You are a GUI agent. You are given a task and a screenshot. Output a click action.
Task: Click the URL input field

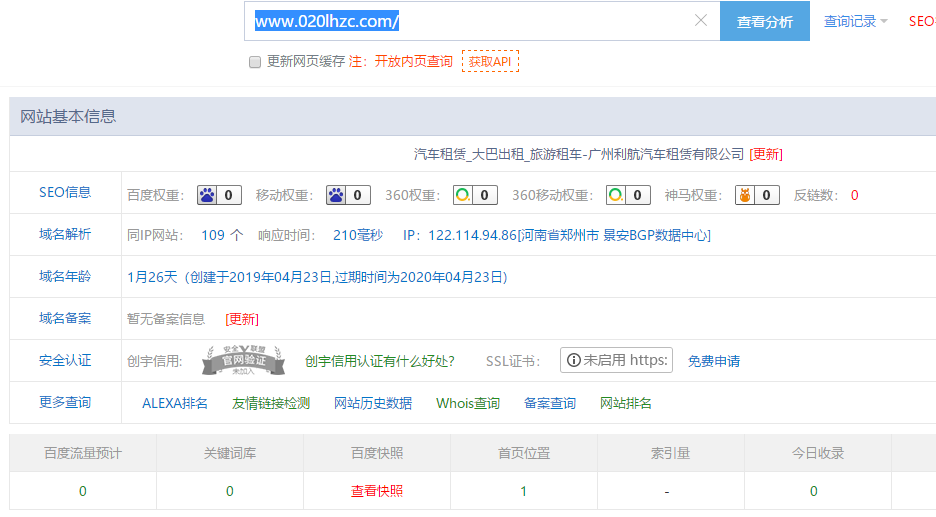pyautogui.click(x=470, y=21)
